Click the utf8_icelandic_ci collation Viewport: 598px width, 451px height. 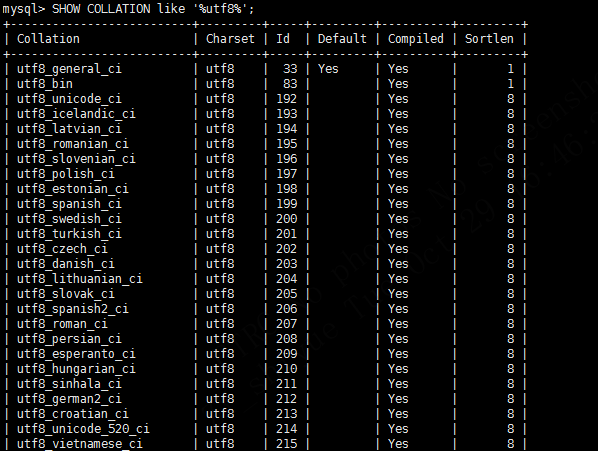click(x=76, y=114)
